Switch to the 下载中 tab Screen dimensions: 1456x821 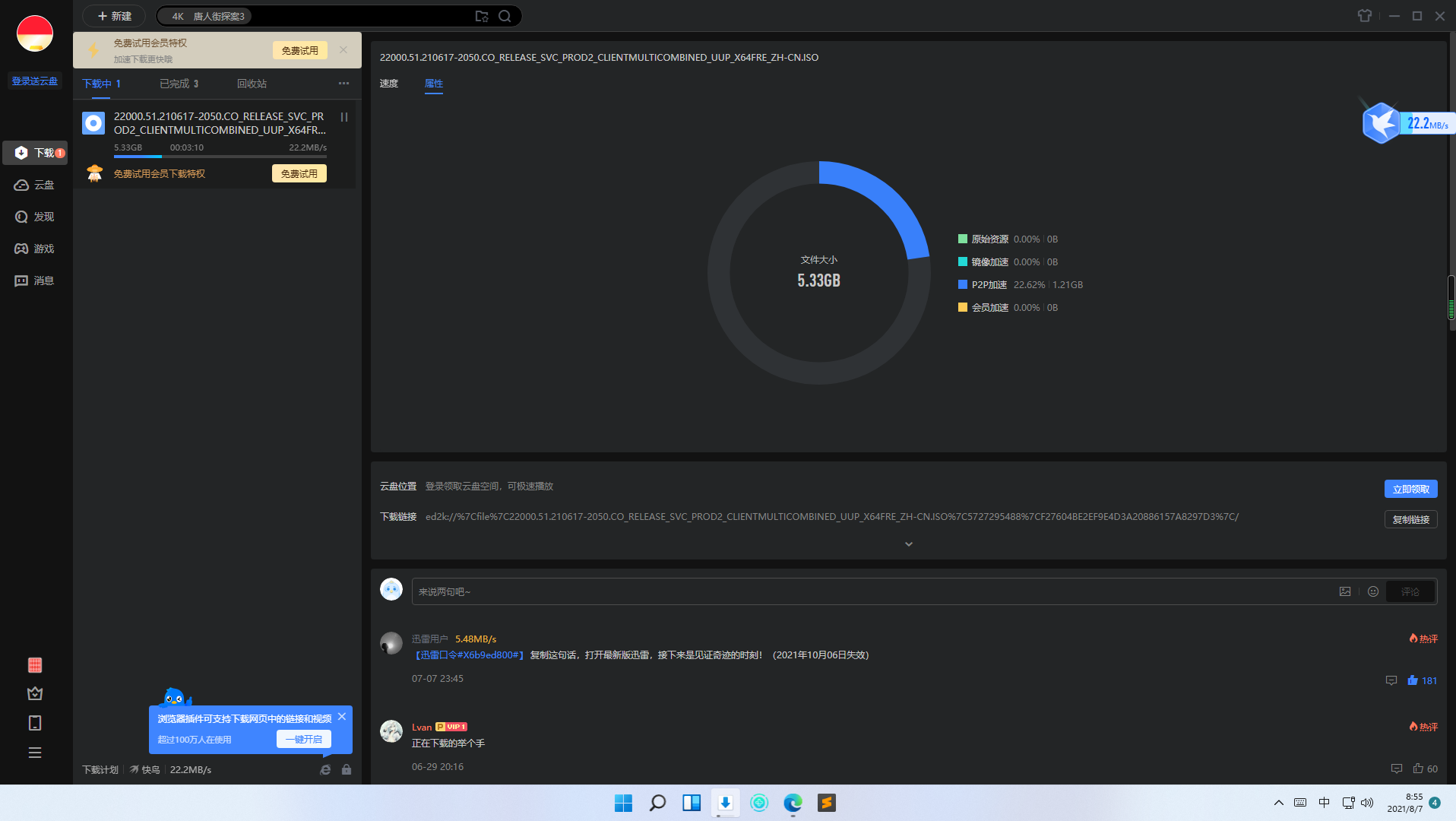tap(101, 84)
